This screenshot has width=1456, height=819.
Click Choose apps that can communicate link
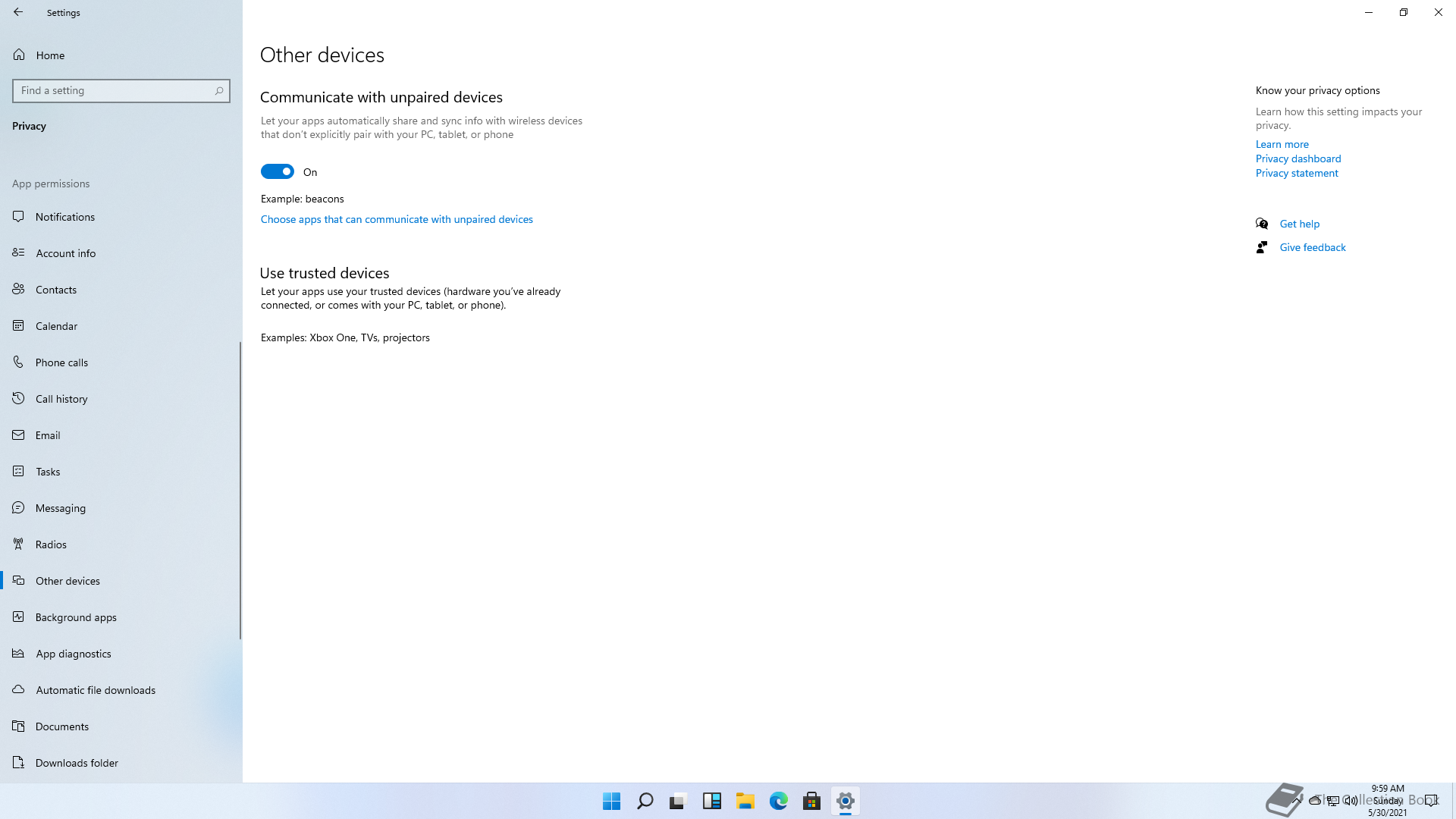[397, 219]
